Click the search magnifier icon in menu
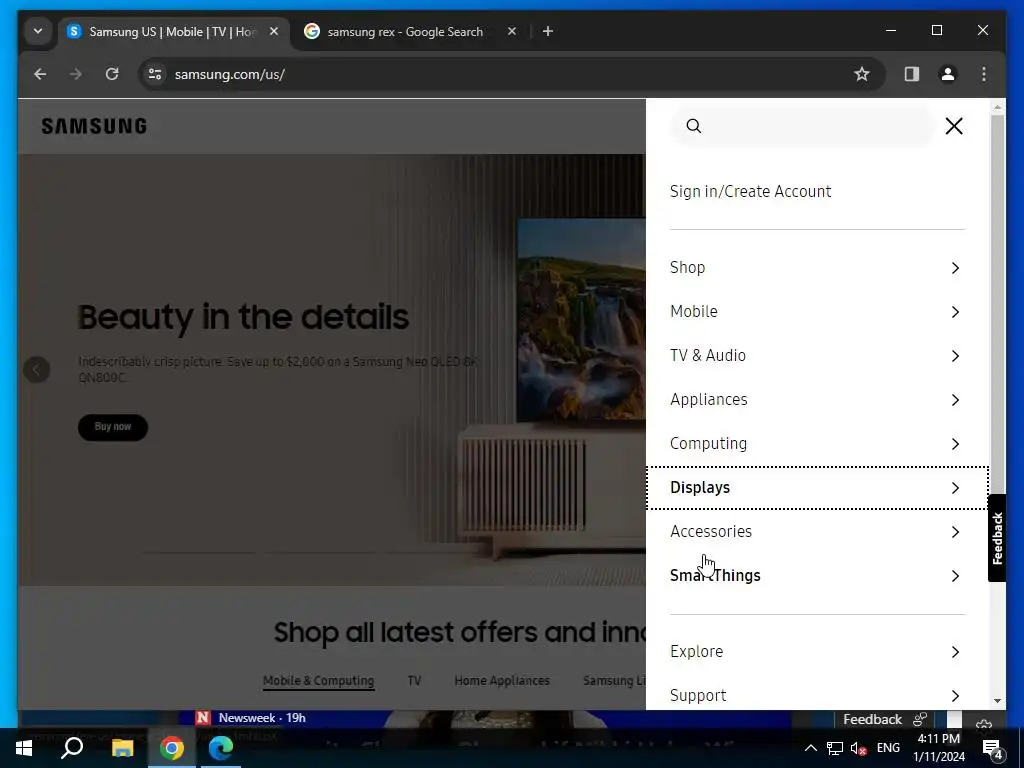1024x768 pixels. tap(694, 126)
